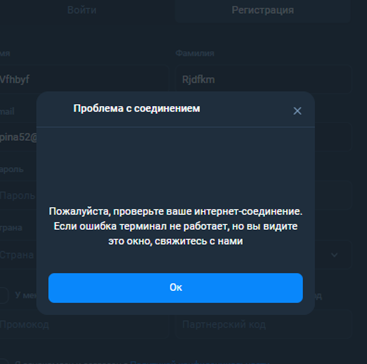Focus the Фамилия field containing Rjdfkm

[263, 80]
